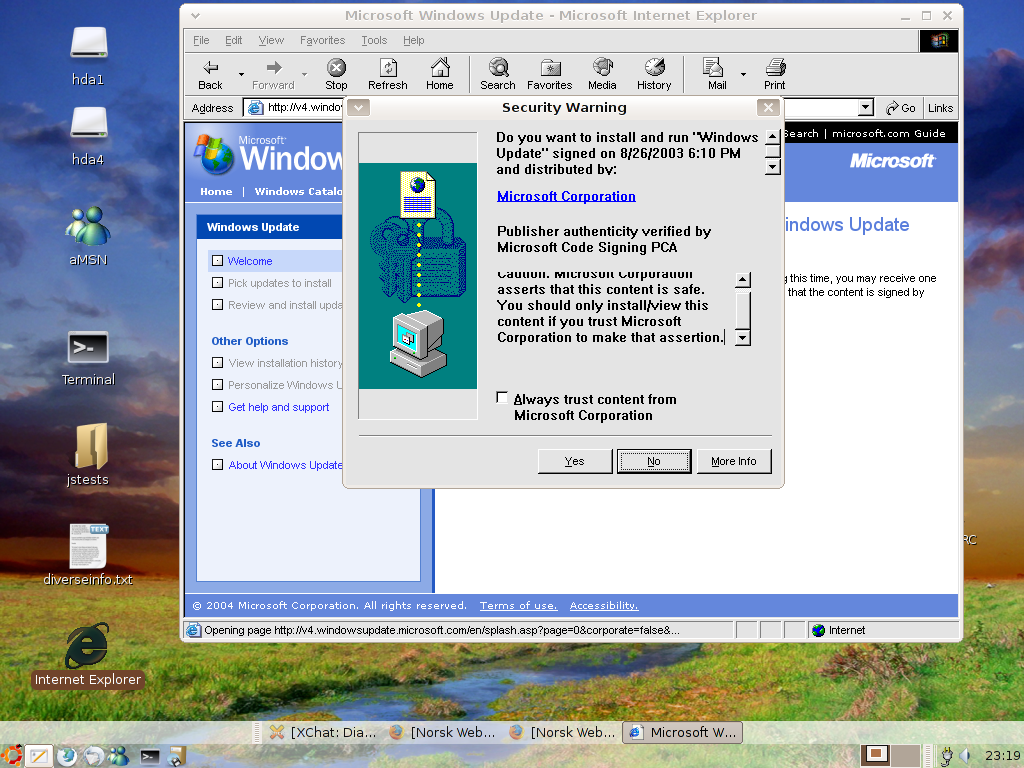Click the Ubuntu menu logo in the panel

12,756
